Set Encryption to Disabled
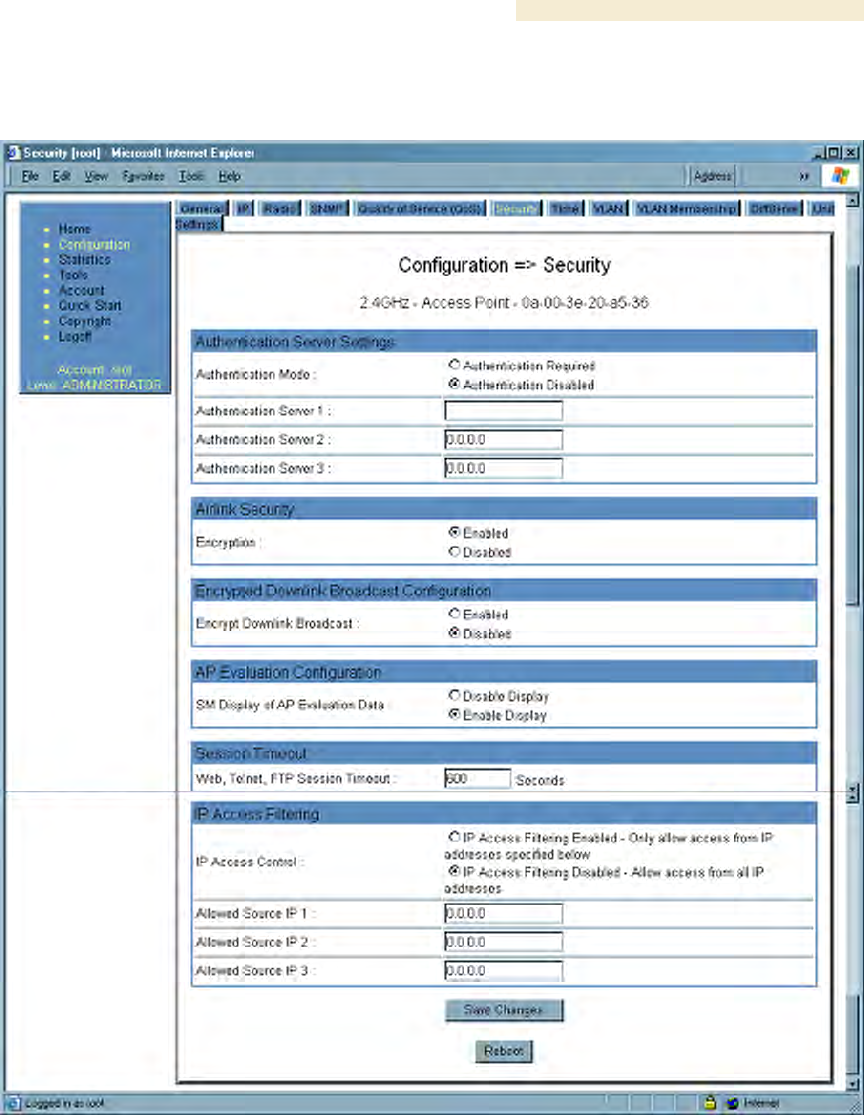 tap(454, 551)
